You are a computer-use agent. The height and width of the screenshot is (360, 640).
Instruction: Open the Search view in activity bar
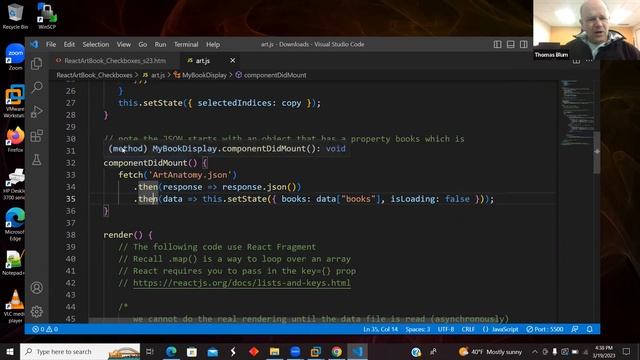(37, 87)
